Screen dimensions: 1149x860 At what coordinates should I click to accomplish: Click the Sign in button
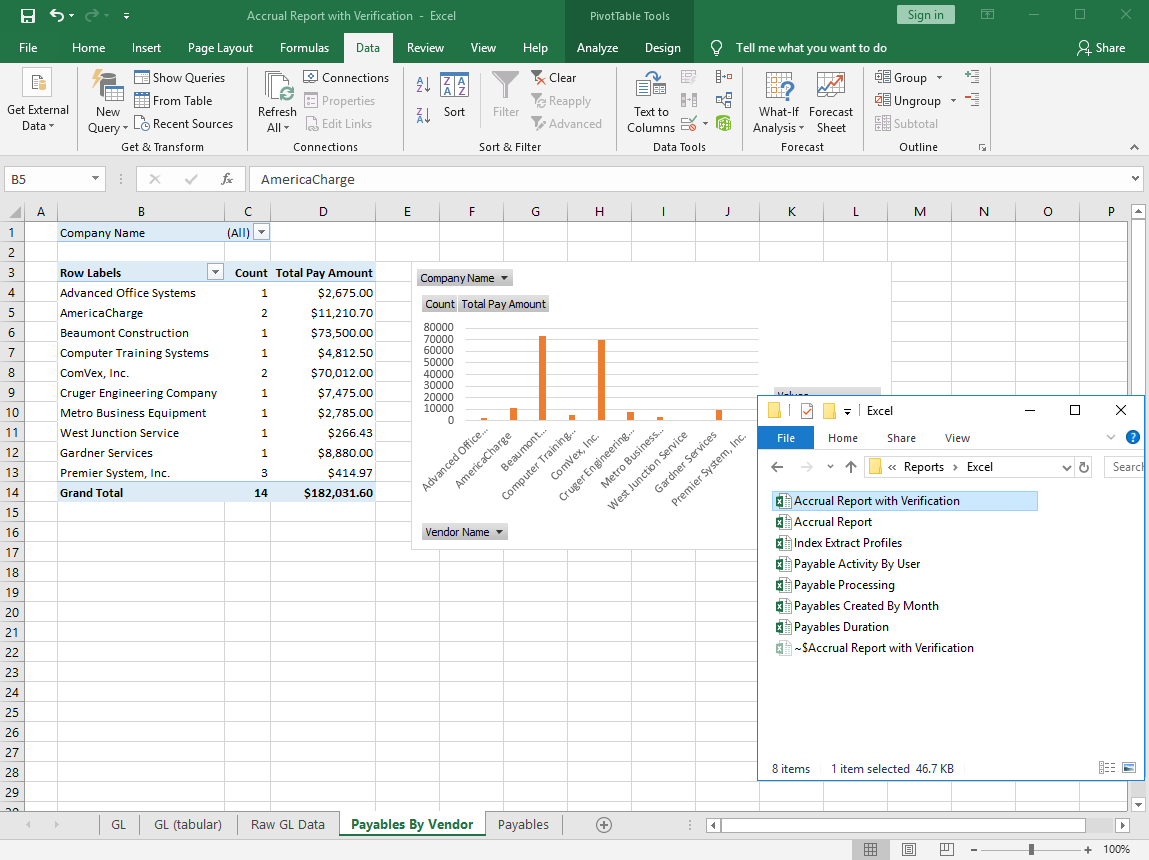924,14
